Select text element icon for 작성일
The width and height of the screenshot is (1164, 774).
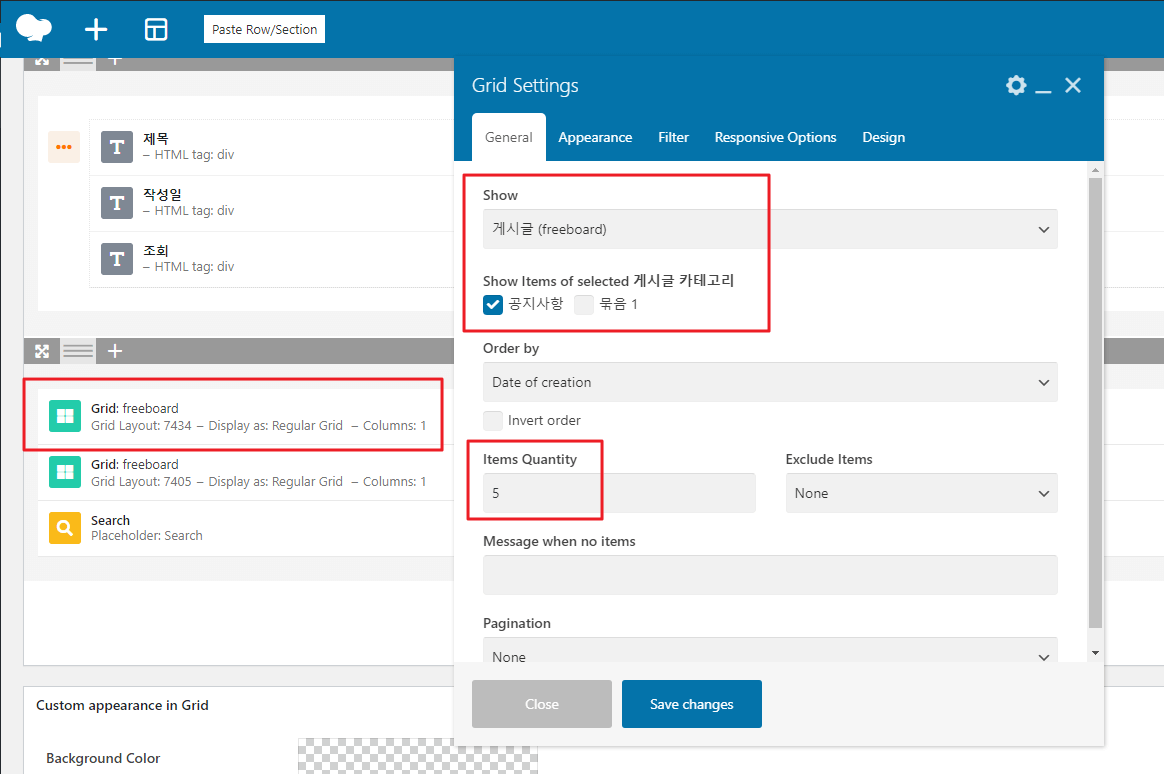click(117, 203)
